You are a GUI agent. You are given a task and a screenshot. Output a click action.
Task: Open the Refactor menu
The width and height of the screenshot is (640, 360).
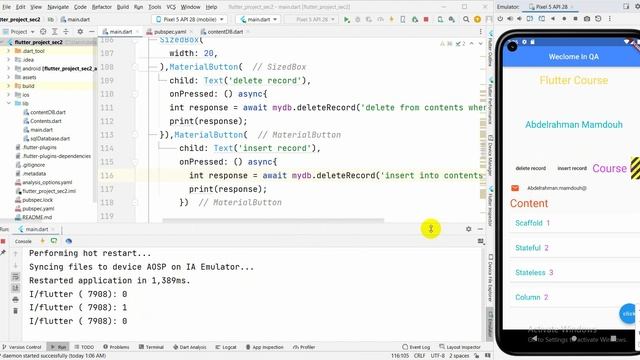click(101, 7)
